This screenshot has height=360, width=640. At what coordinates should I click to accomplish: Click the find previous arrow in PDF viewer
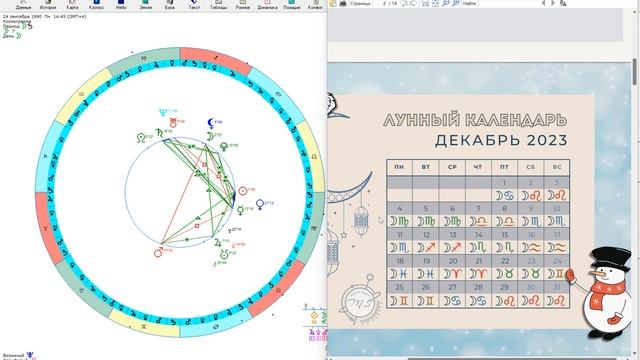click(x=543, y=3)
